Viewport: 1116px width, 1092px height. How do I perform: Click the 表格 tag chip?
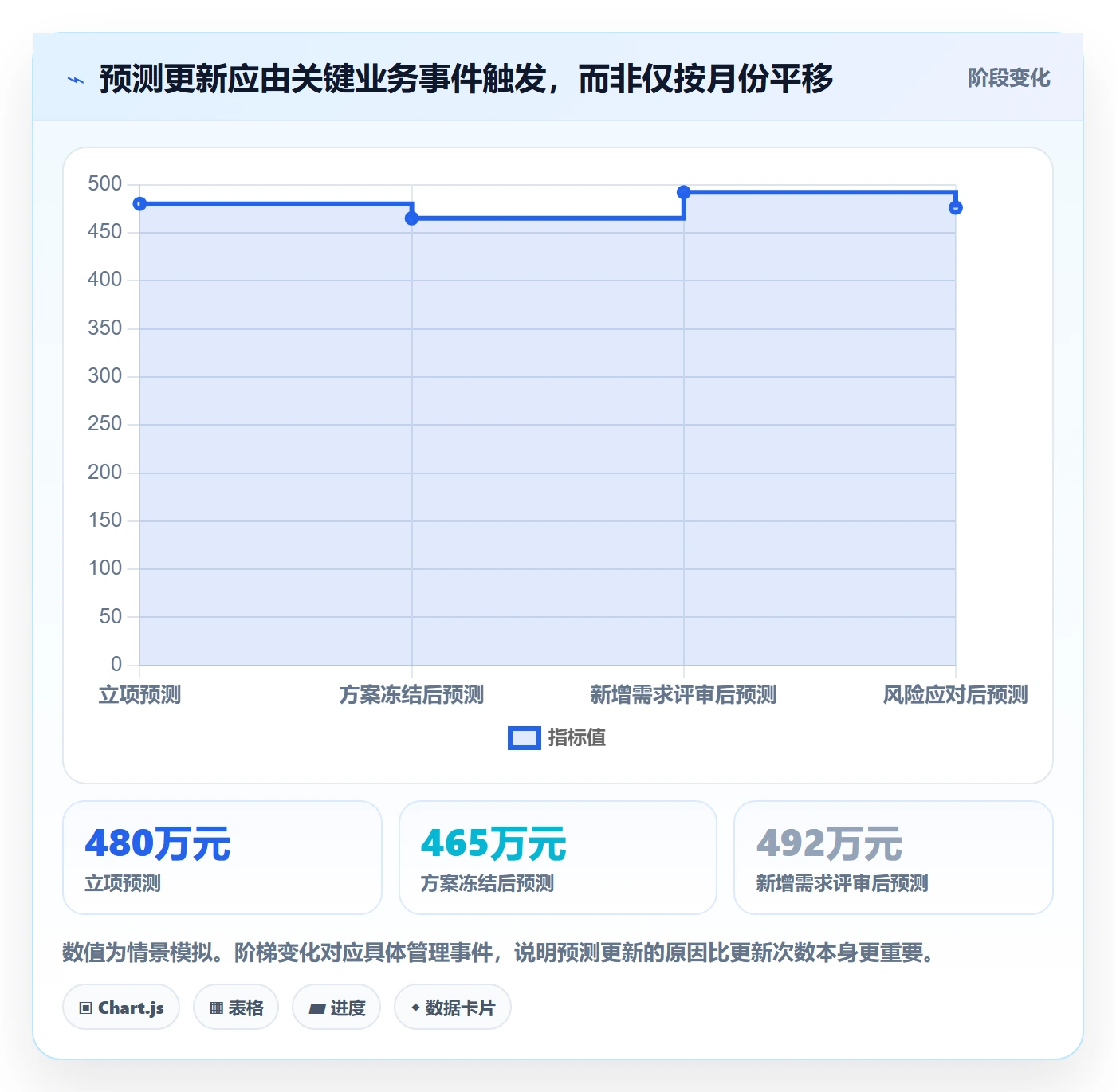tap(236, 1008)
